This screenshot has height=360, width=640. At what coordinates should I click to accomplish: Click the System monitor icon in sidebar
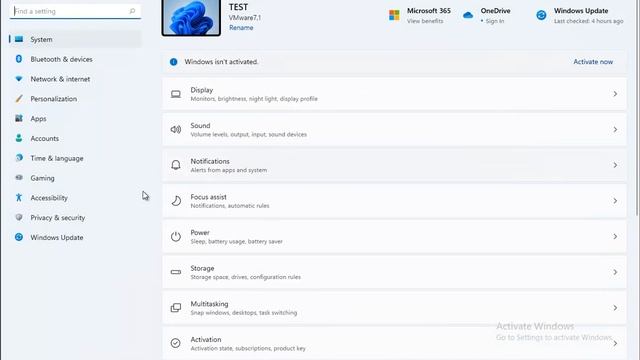19,39
